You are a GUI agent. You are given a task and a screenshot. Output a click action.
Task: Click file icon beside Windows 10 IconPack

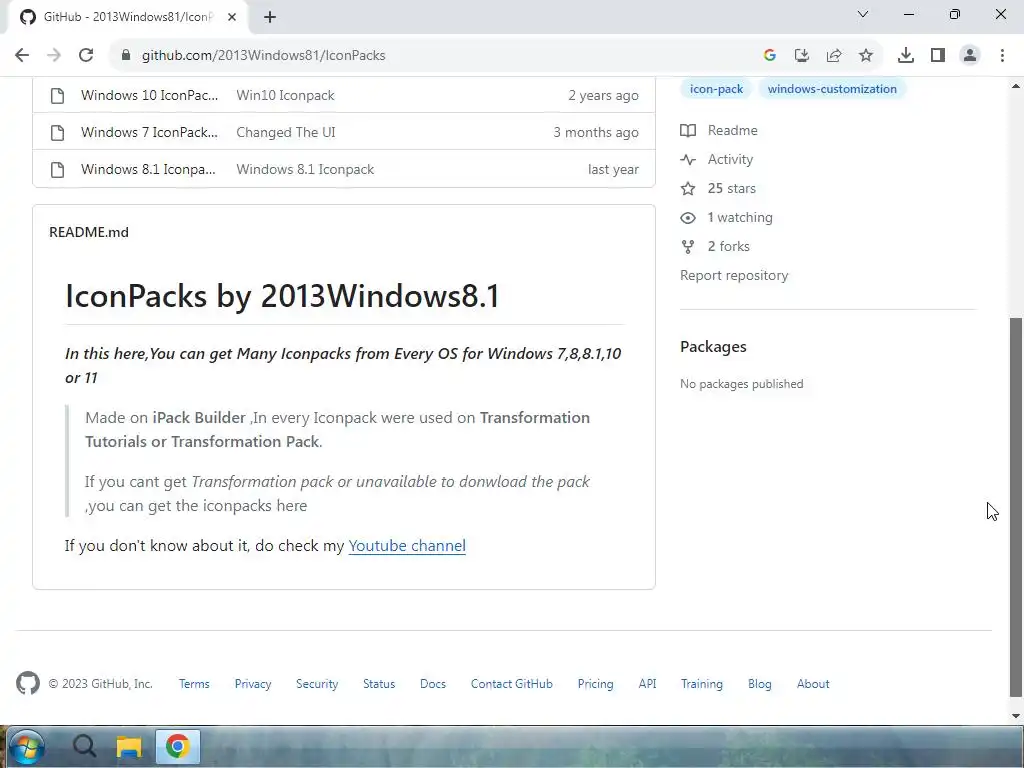coord(57,95)
